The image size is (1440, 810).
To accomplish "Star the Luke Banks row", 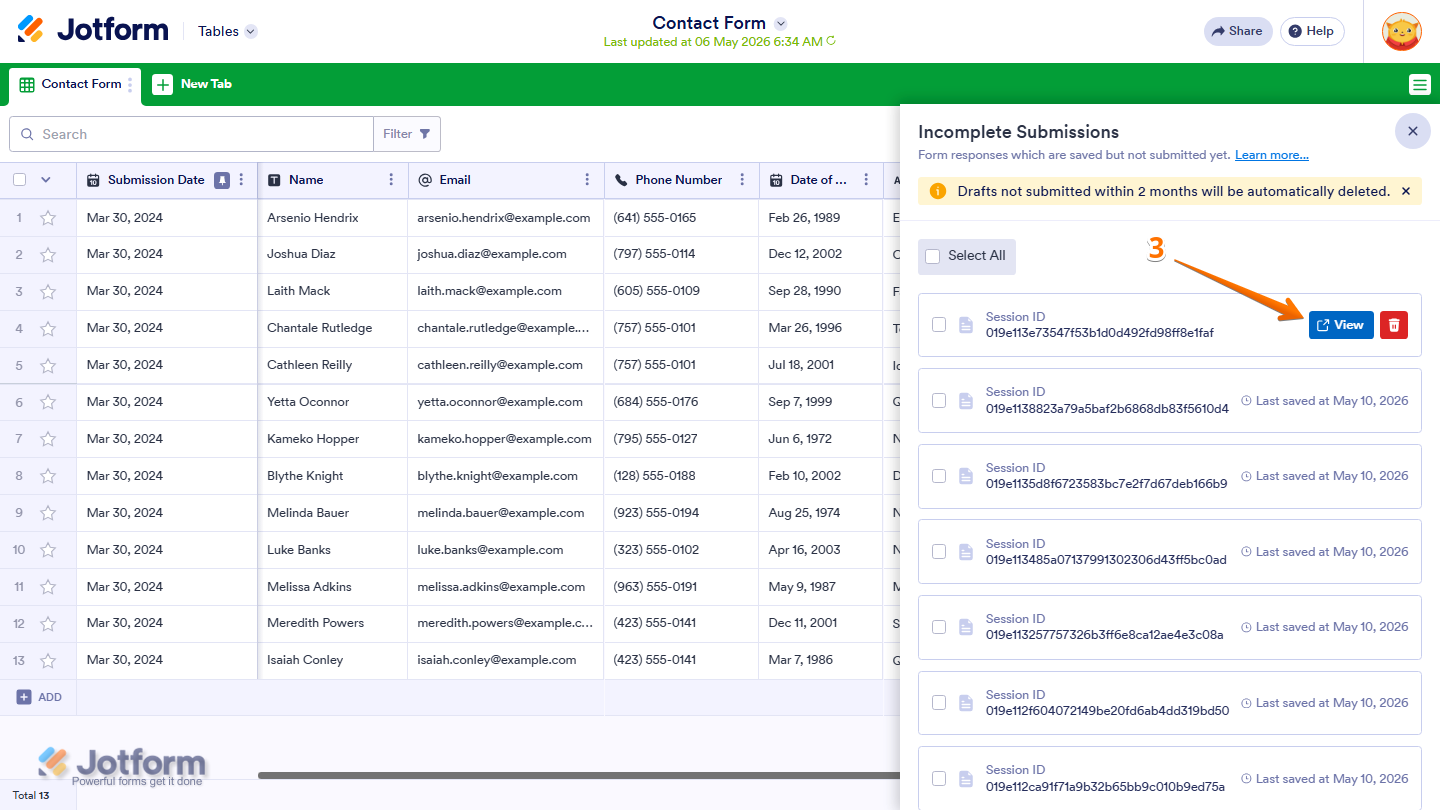I will point(47,551).
